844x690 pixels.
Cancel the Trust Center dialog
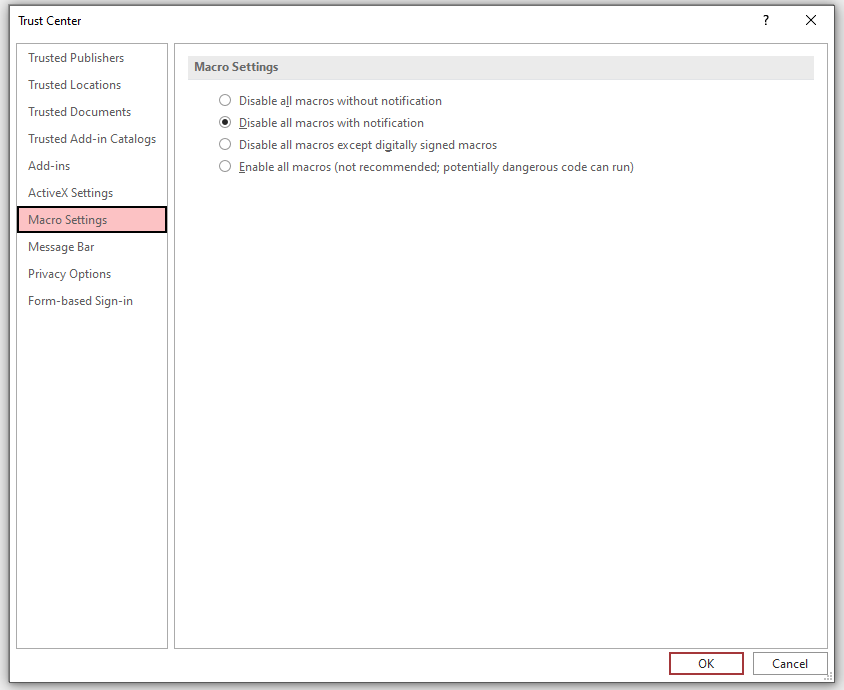[790, 664]
